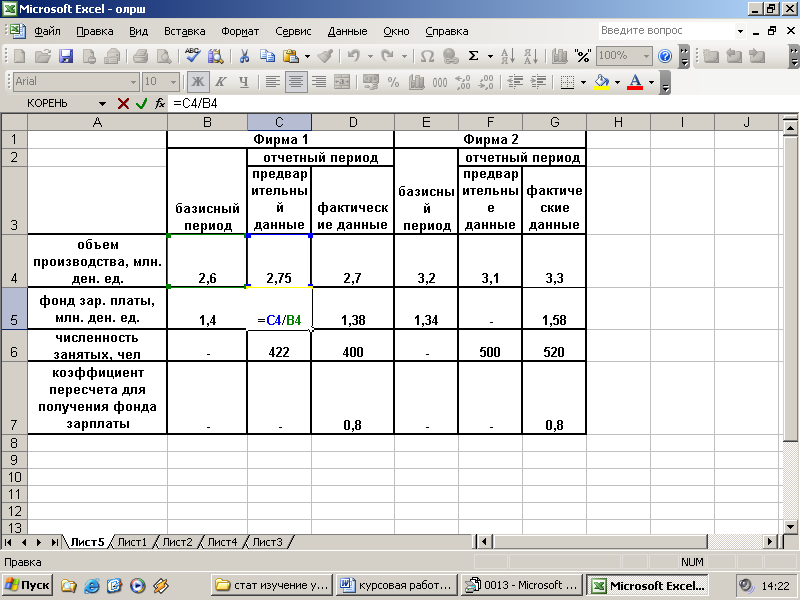800x600 pixels.
Task: Switch to the Лист3 sheet tab
Action: point(267,542)
